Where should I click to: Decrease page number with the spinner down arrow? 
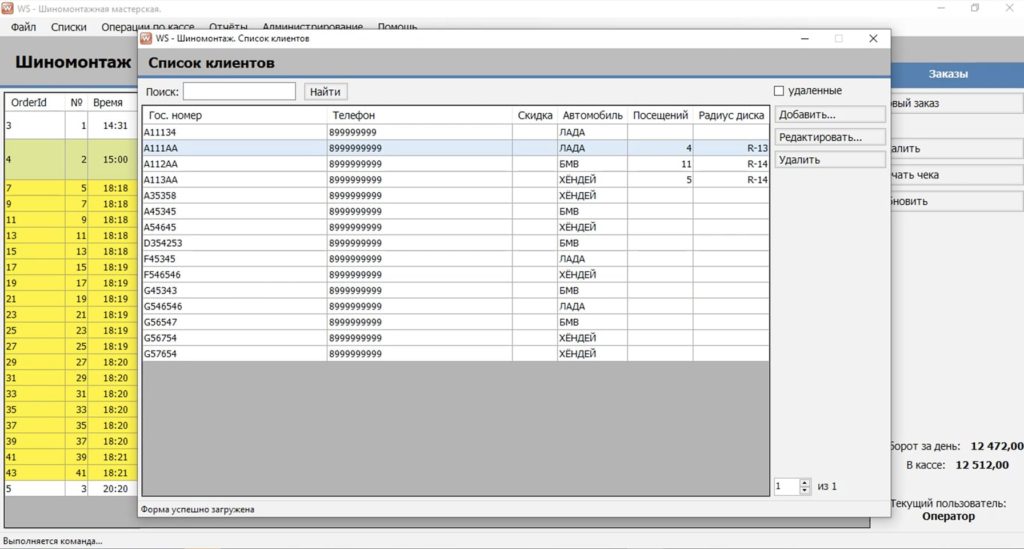pos(805,490)
